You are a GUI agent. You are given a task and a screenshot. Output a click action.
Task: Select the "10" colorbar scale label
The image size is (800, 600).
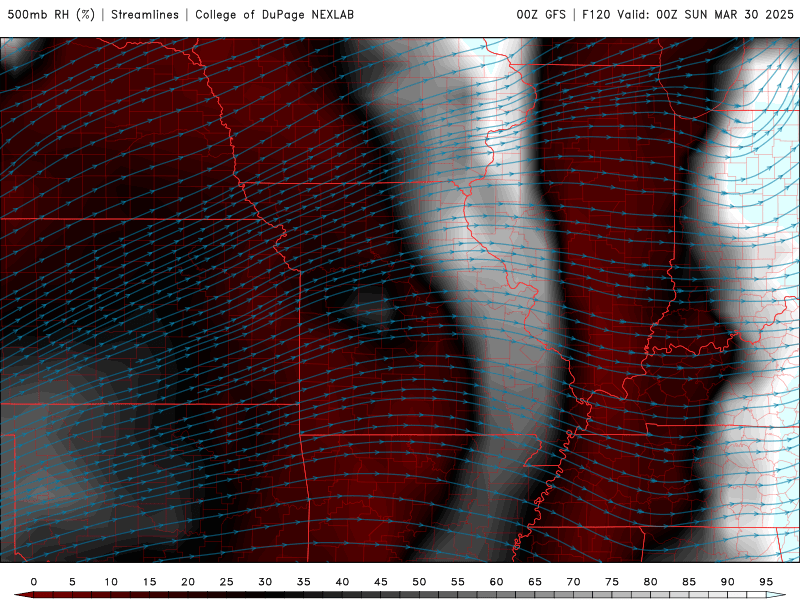[x=111, y=582]
